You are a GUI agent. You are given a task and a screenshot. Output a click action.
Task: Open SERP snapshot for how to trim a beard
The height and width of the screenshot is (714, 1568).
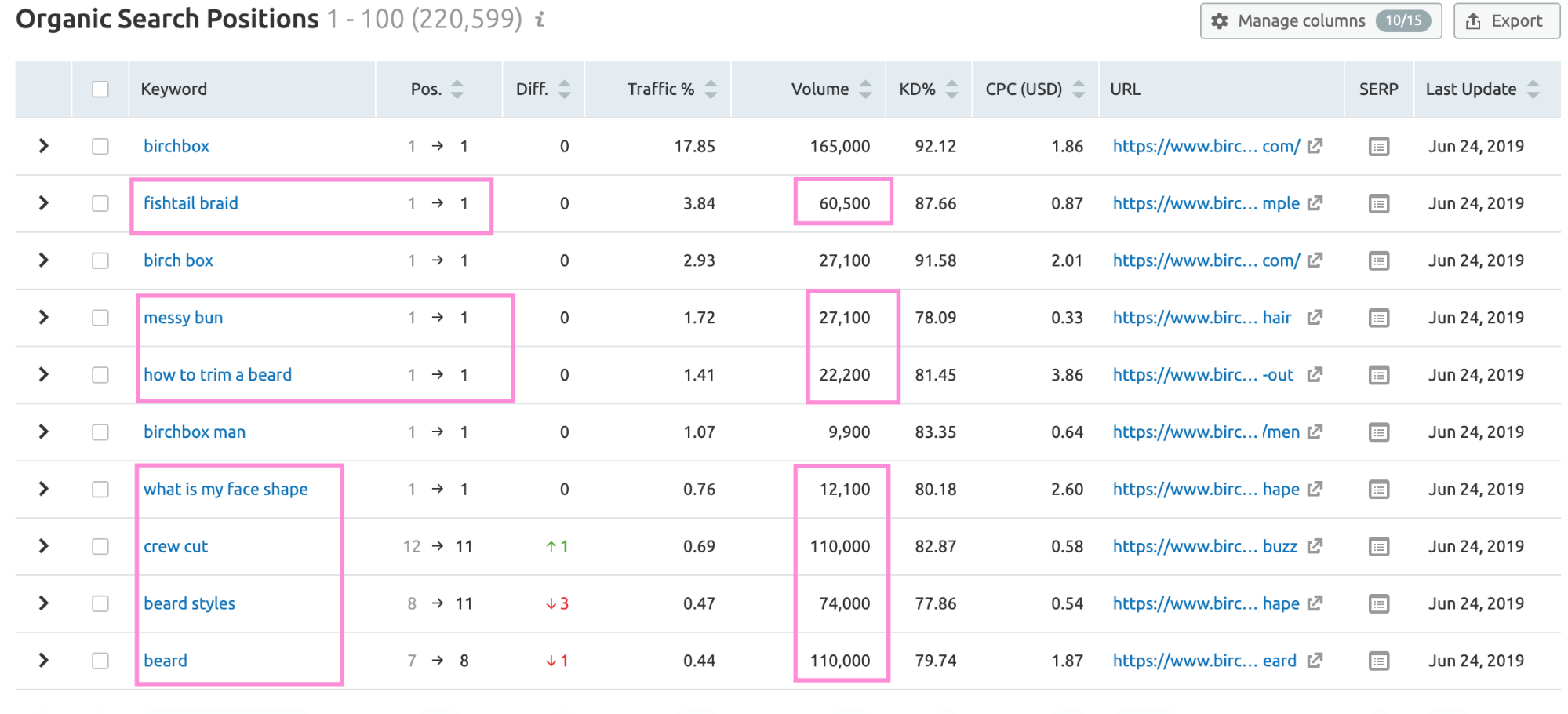tap(1378, 375)
